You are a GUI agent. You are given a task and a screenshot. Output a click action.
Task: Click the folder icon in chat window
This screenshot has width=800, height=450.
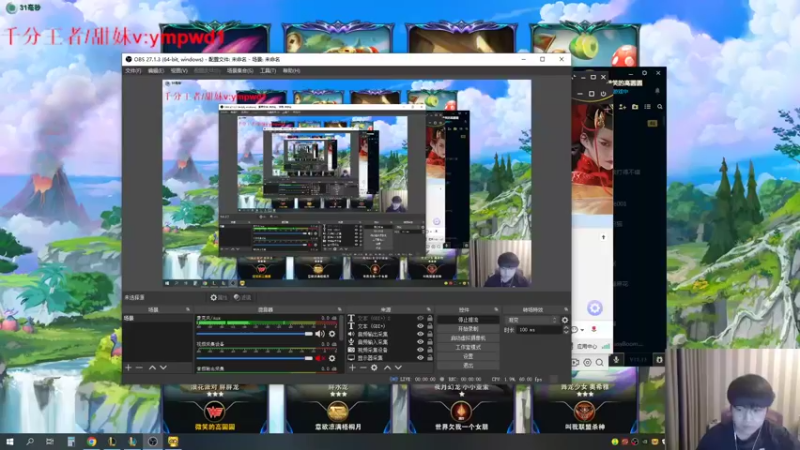(635, 107)
